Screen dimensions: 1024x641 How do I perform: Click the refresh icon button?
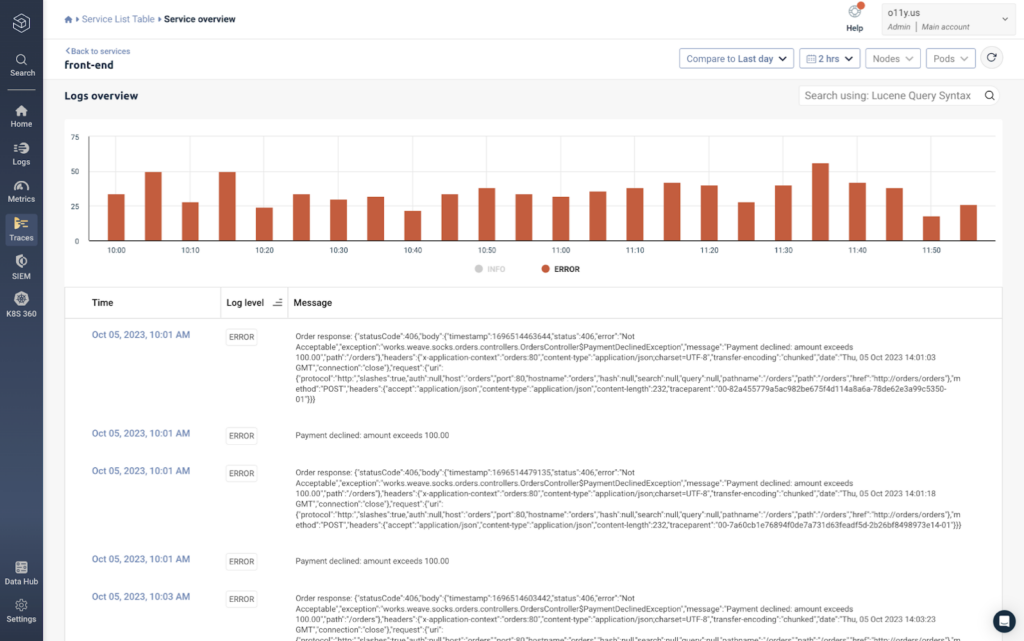(991, 58)
